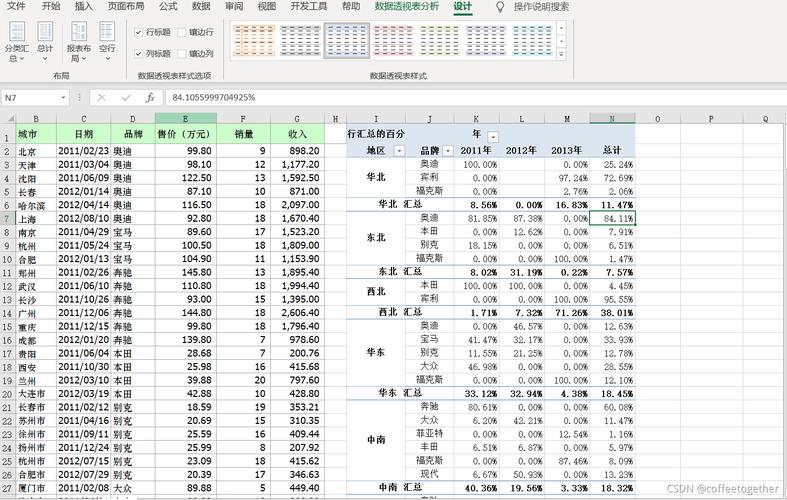Click the 城市 header cell

click(x=36, y=134)
